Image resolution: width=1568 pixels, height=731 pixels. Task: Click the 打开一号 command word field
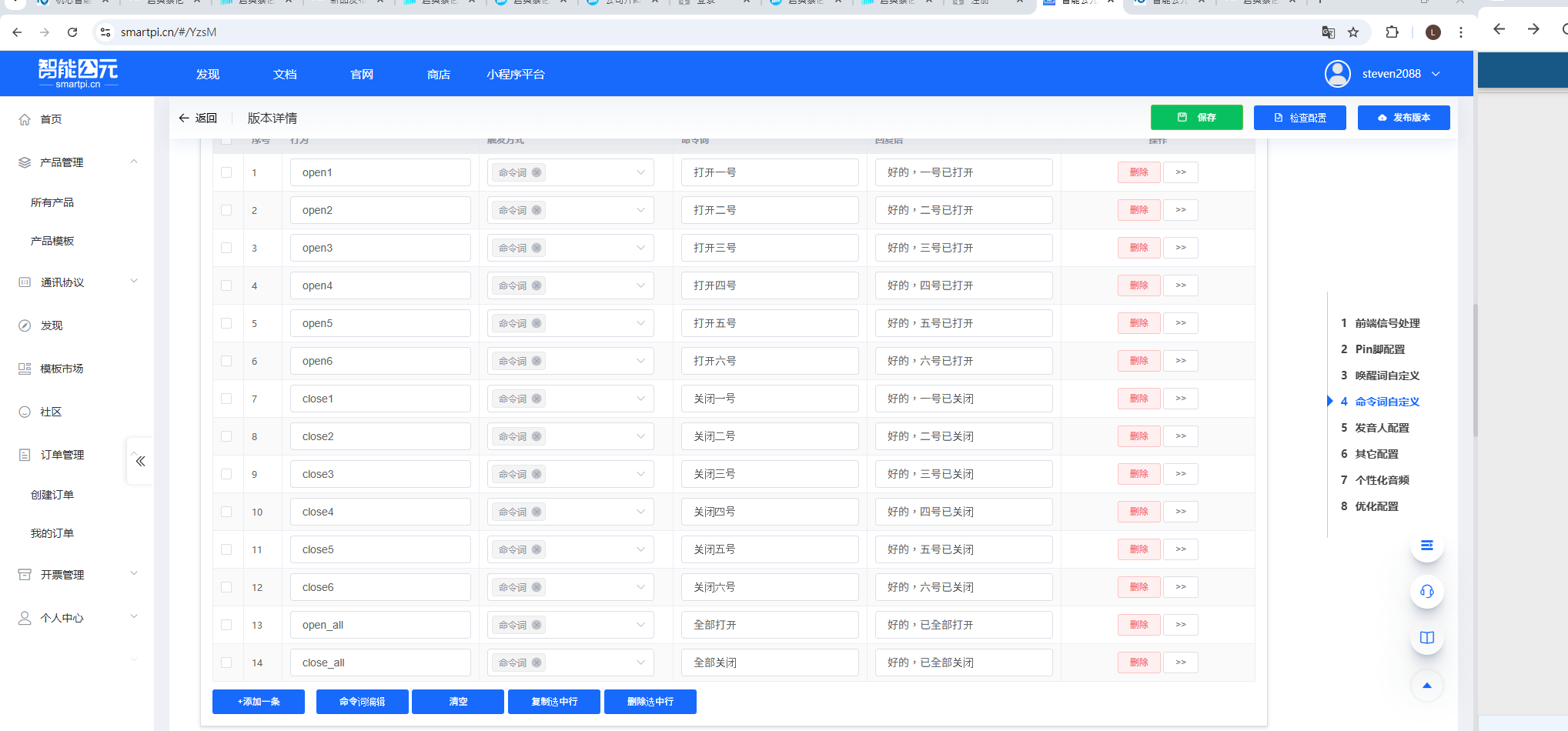tap(769, 172)
